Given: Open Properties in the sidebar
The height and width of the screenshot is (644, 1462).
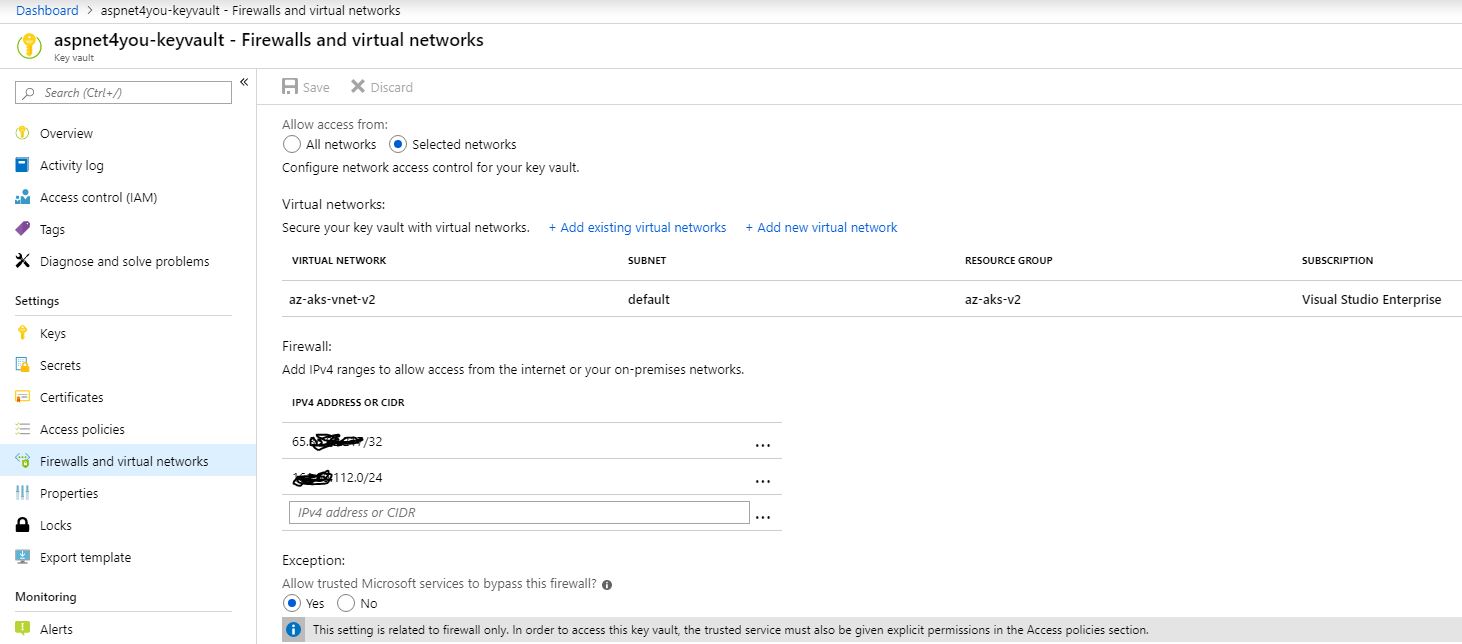Looking at the screenshot, I should (x=69, y=493).
